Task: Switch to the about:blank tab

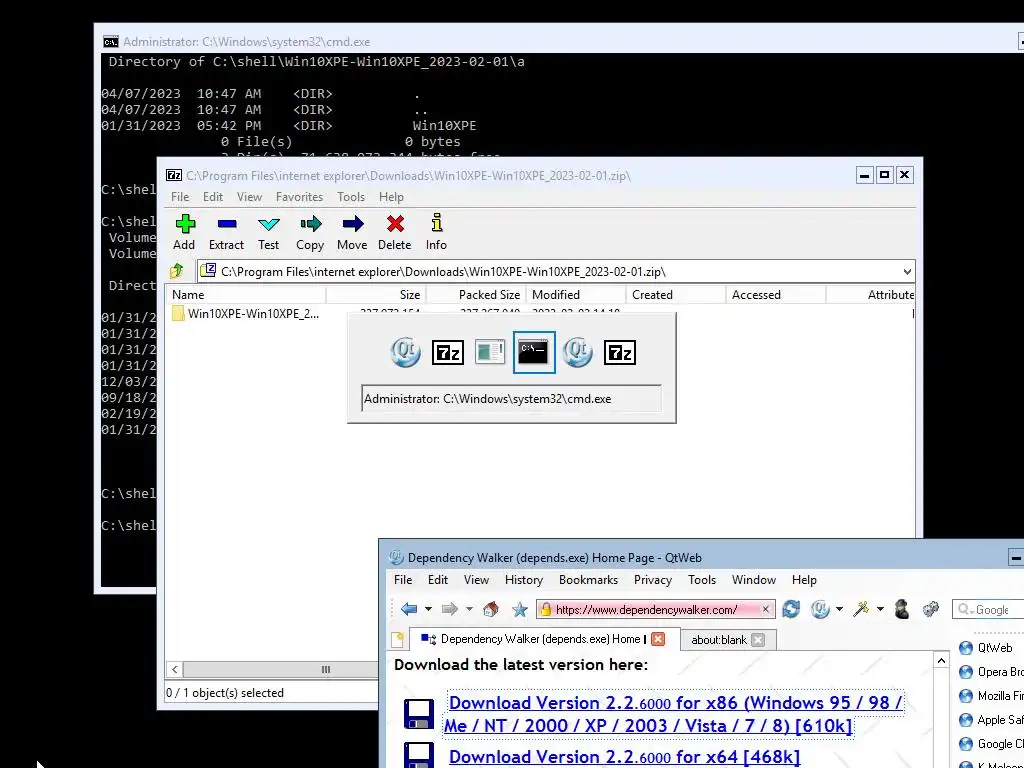Action: tap(718, 640)
